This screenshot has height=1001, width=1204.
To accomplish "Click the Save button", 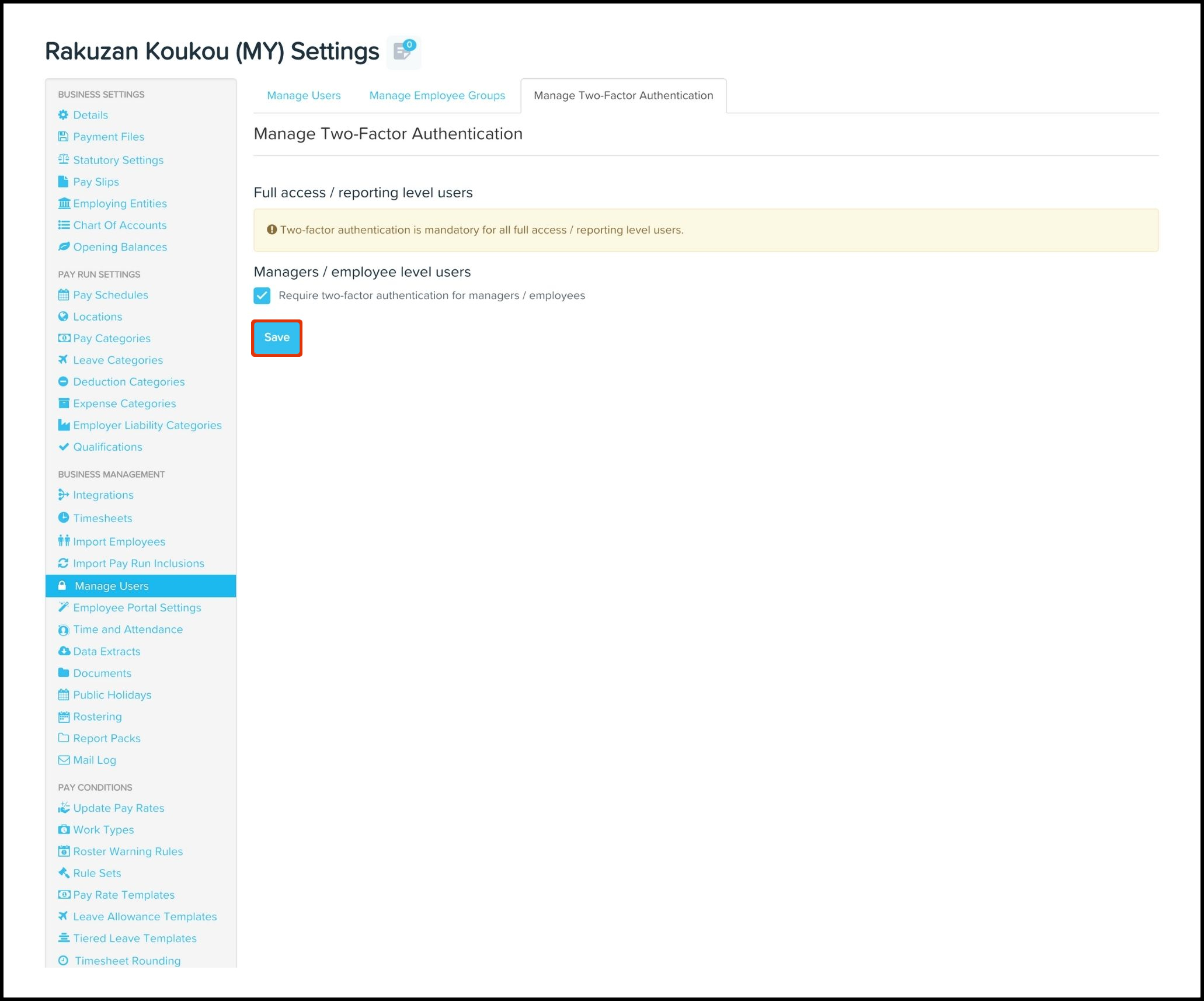I will 277,338.
